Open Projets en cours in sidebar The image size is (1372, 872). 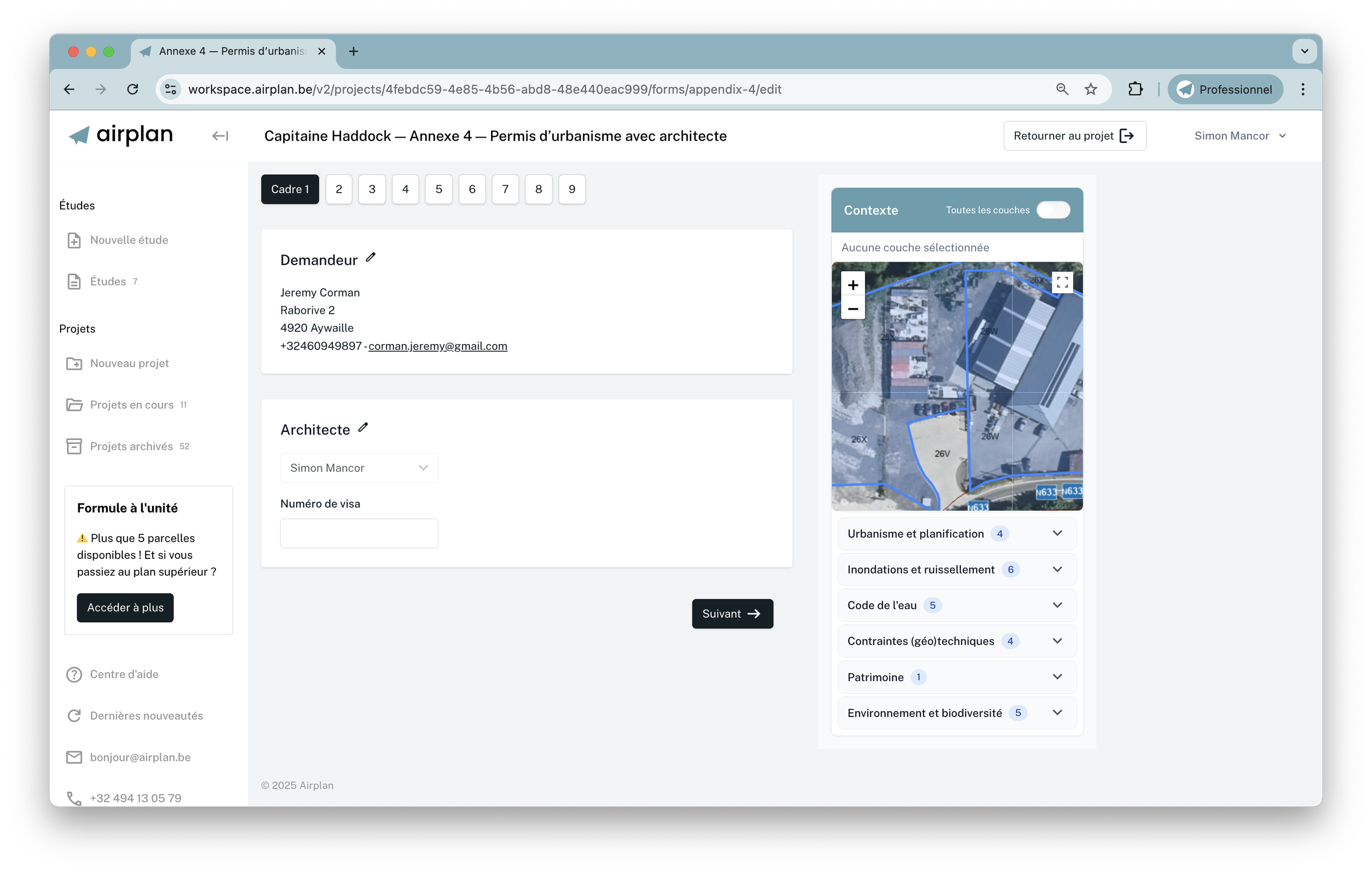[x=131, y=405]
